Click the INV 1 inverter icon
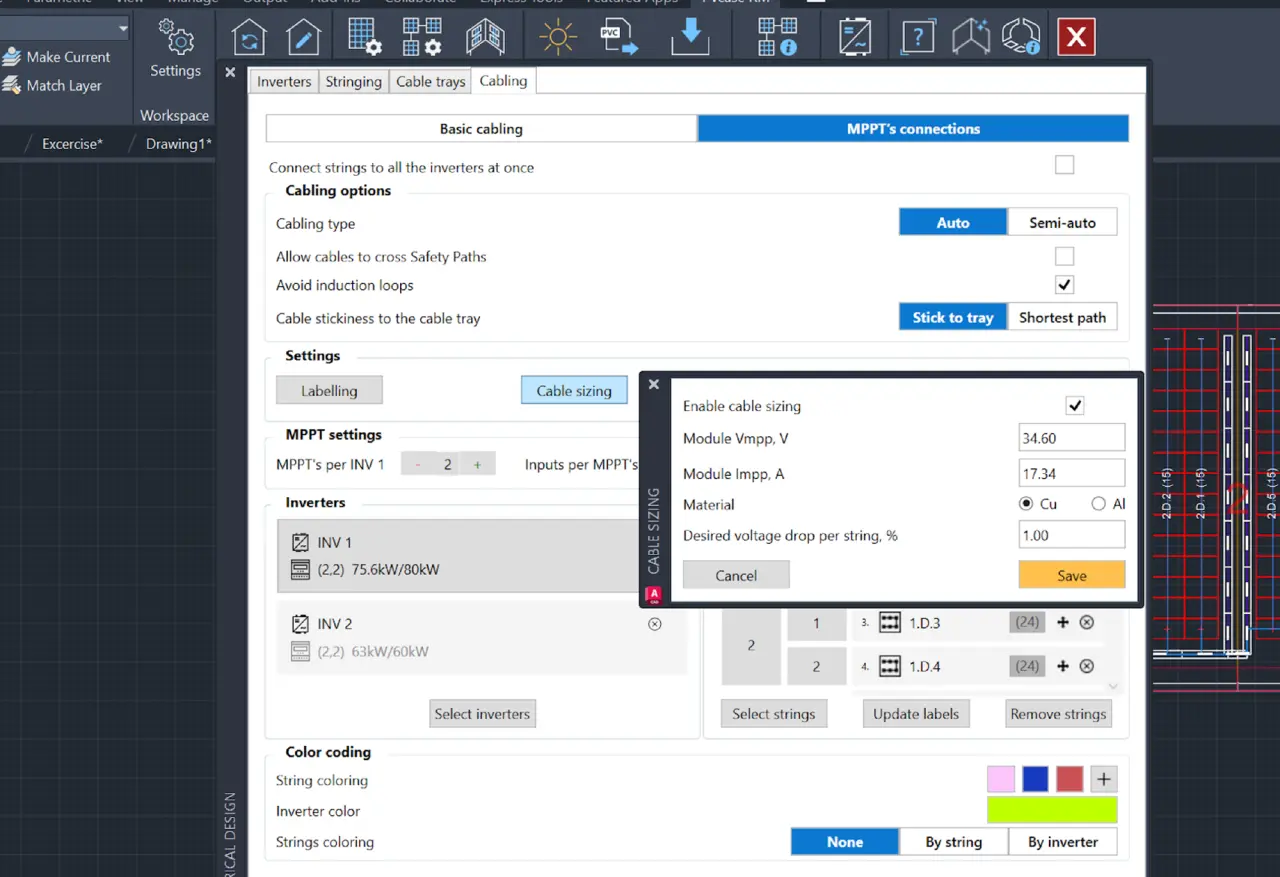This screenshot has height=877, width=1280. tap(300, 543)
